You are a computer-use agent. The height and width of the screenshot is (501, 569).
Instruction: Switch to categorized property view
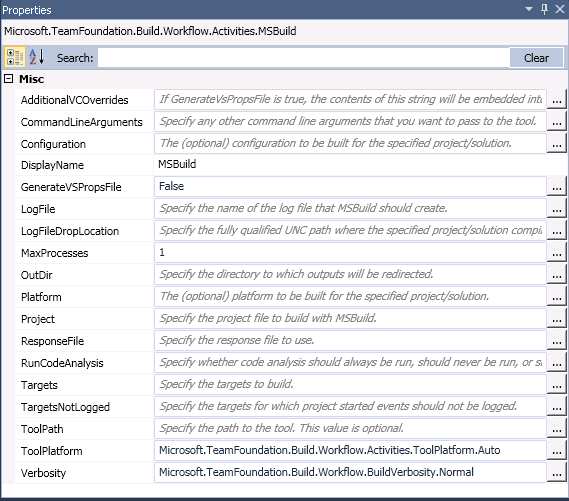(x=15, y=57)
